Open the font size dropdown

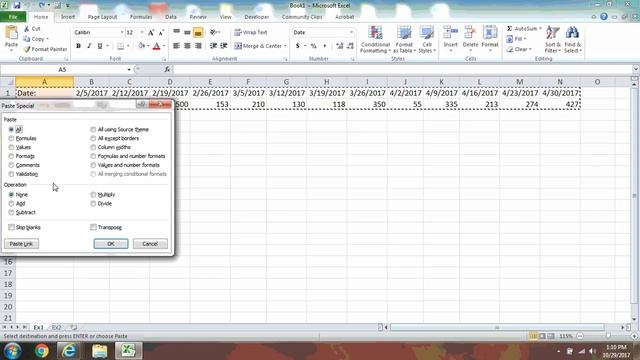[142, 32]
